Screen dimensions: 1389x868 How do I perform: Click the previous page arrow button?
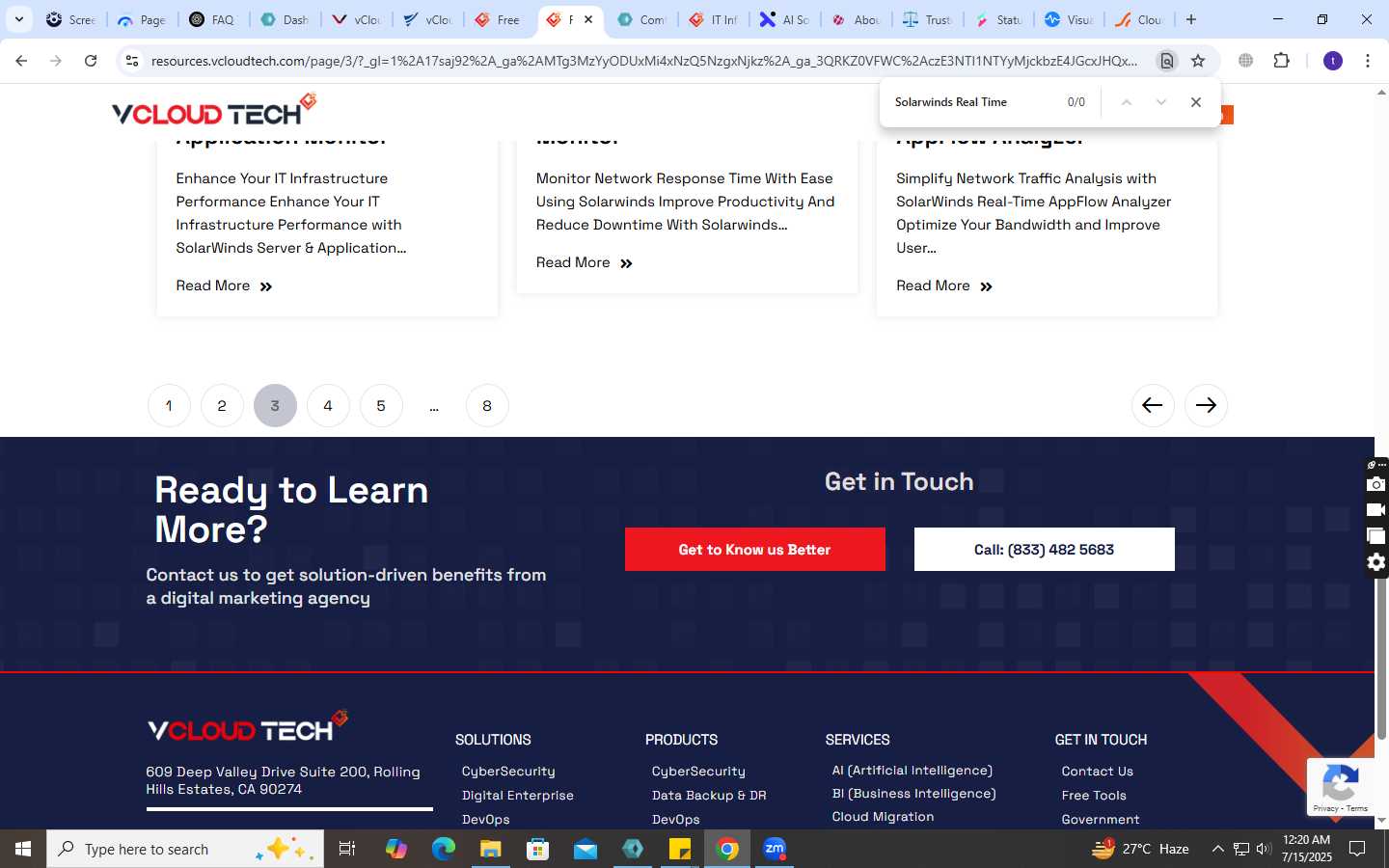1153,405
